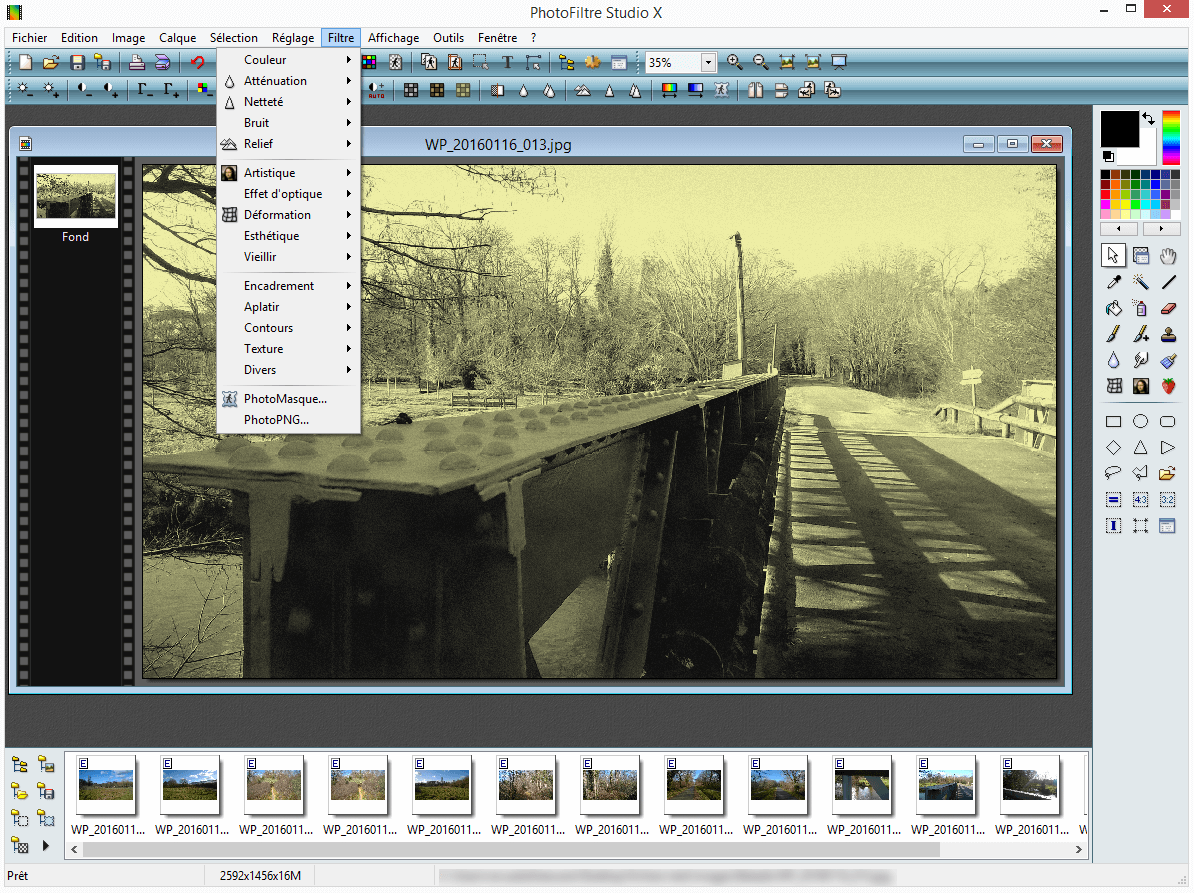Select the Clone Stamp tool
The image size is (1194, 893).
1167,335
